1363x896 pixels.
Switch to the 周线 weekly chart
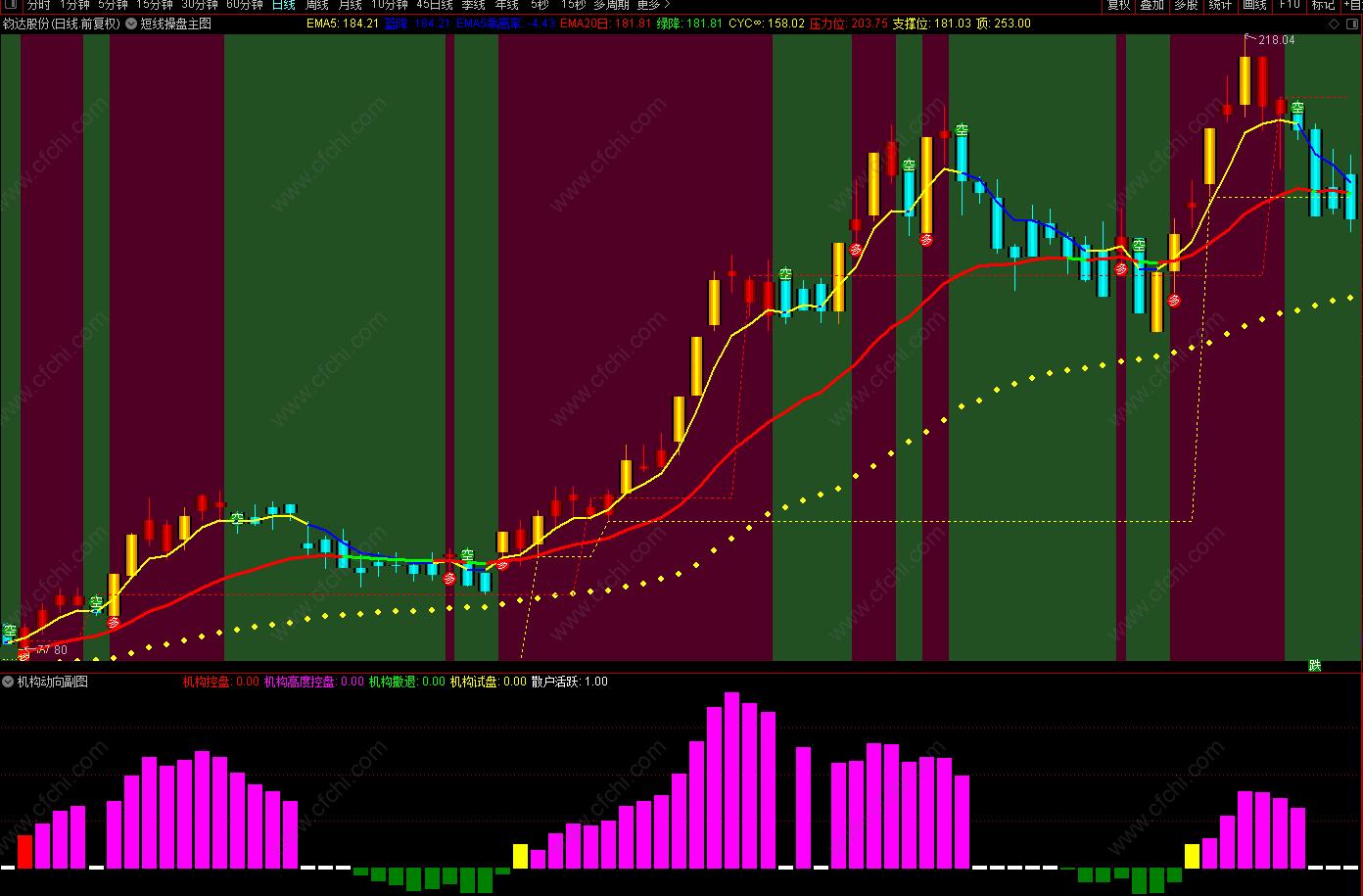[317, 5]
